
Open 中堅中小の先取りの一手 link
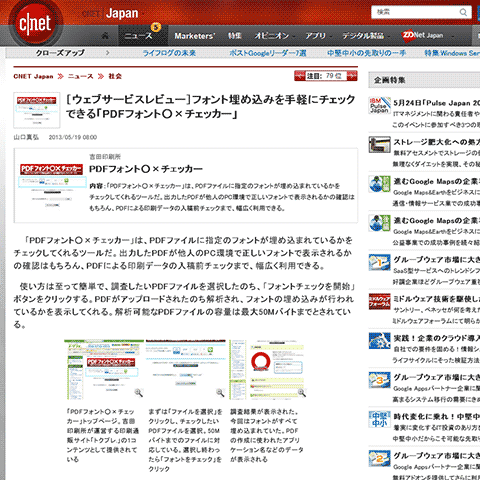coord(366,53)
